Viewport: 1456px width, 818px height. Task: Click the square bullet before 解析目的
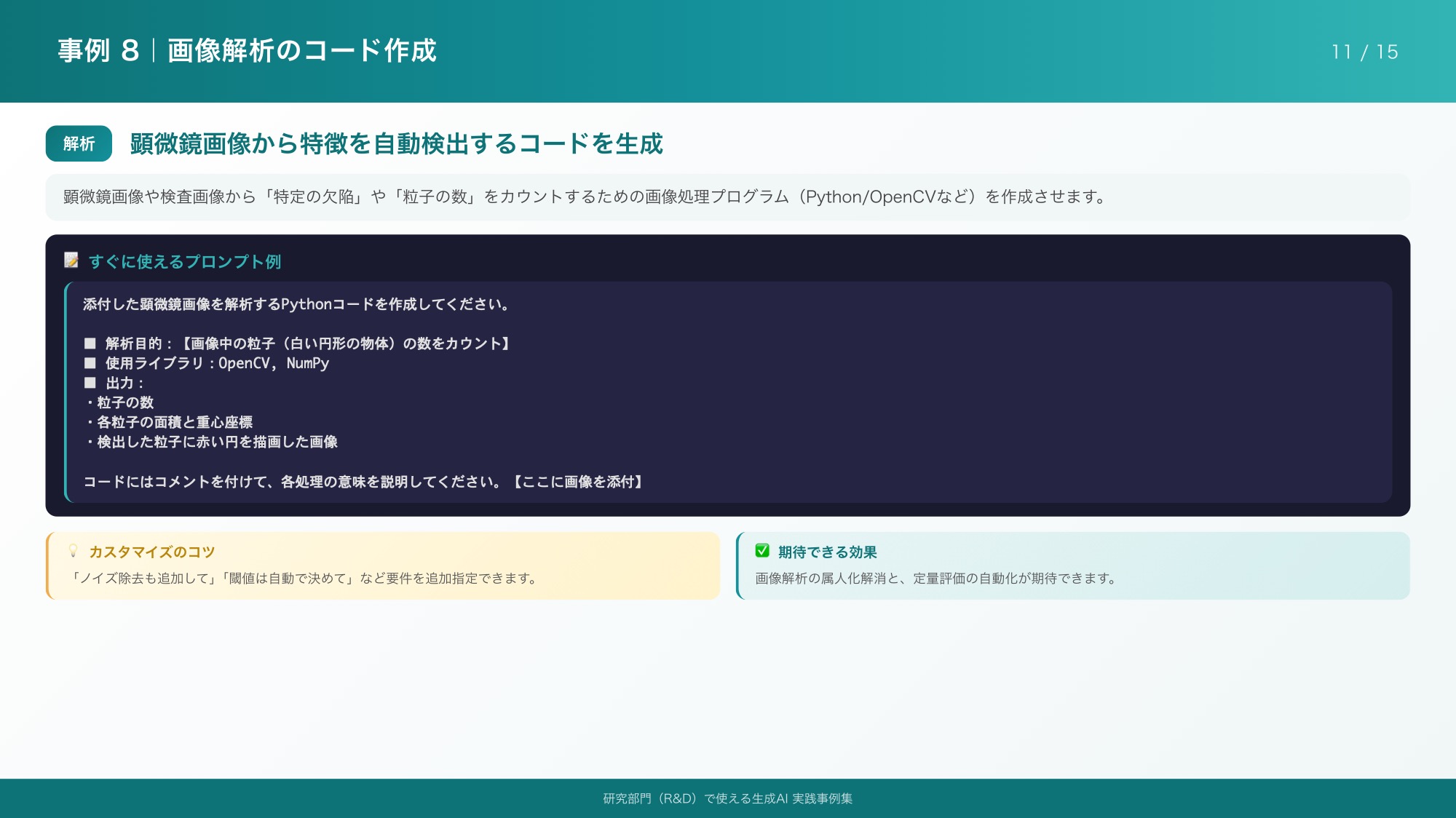point(90,343)
